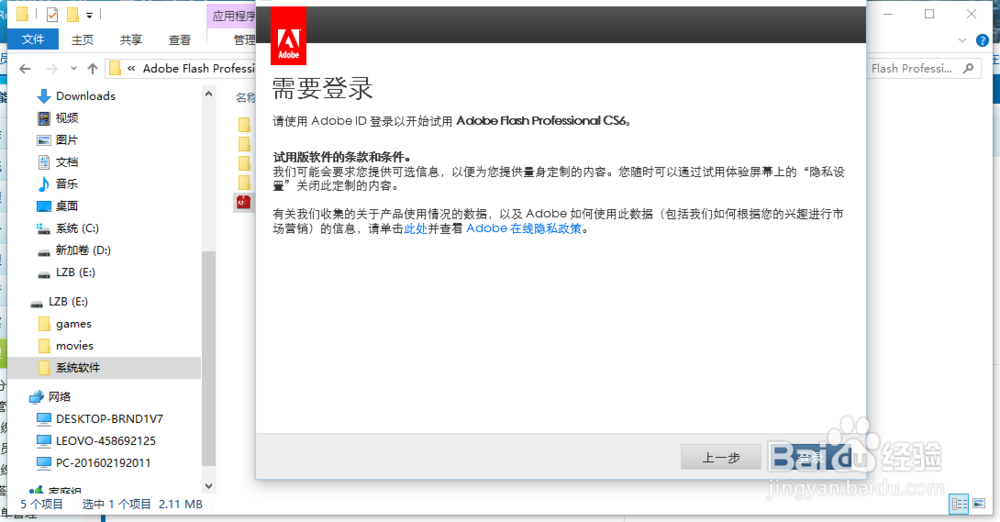1000x522 pixels.
Task: Open the 文件 menu in Explorer
Action: 33,40
